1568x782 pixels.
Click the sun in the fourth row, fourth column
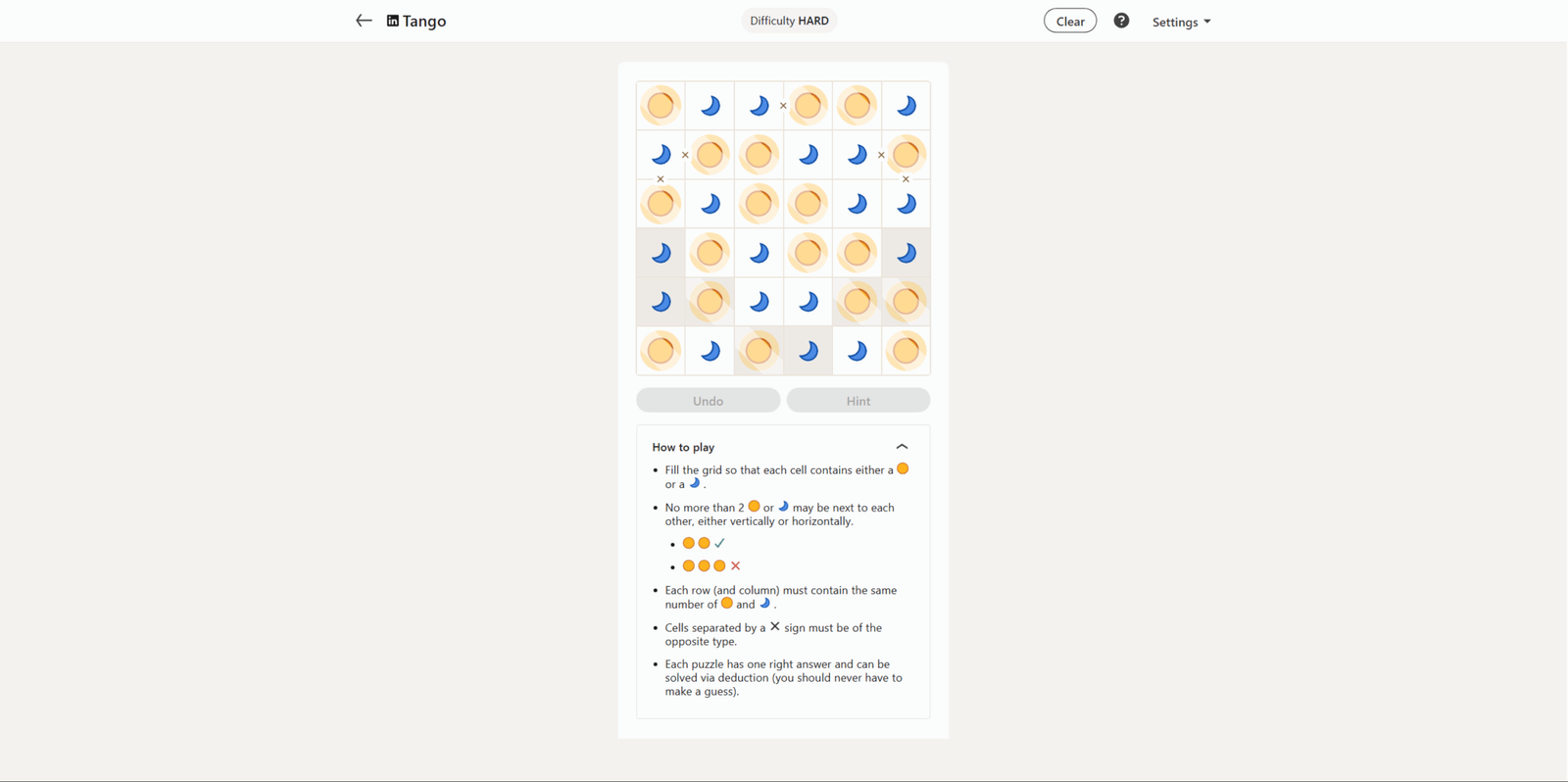click(808, 253)
